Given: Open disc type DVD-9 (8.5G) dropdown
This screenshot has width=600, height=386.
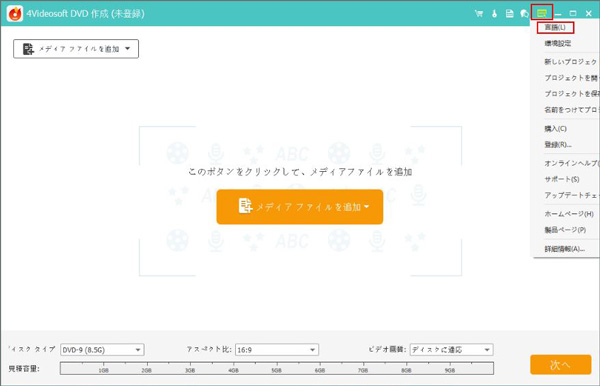Looking at the screenshot, I should point(102,350).
